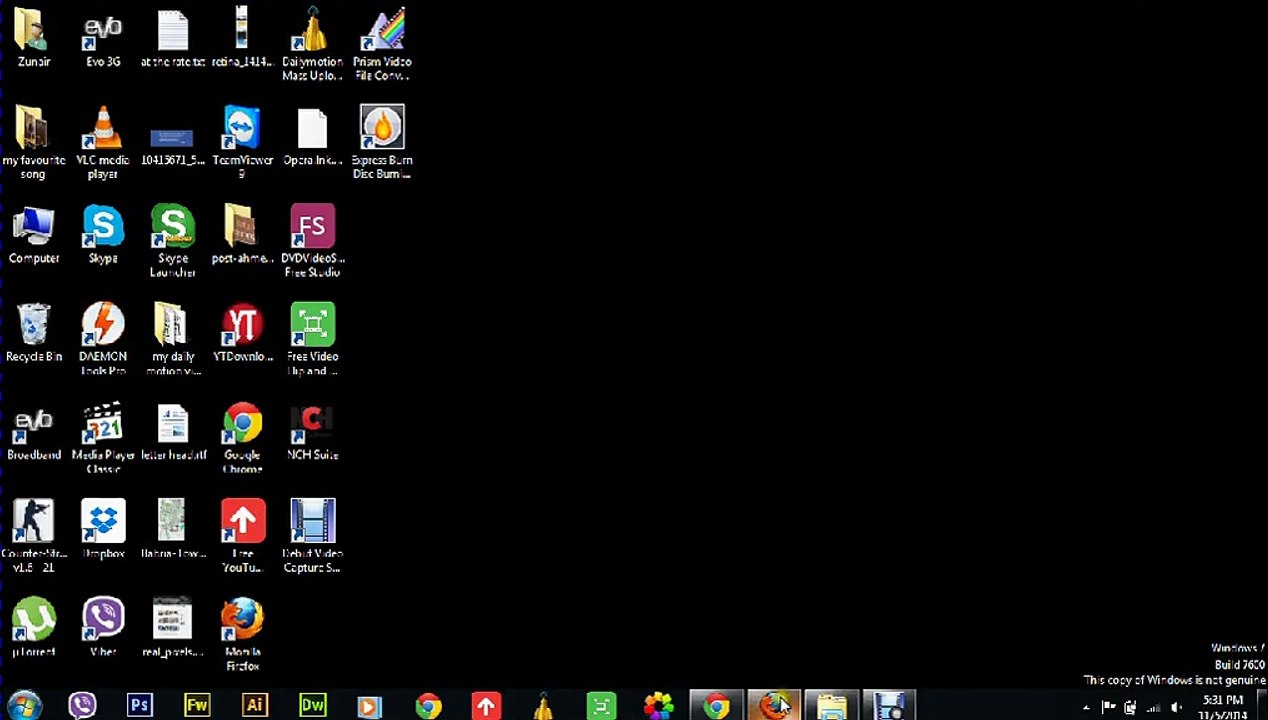Image resolution: width=1268 pixels, height=720 pixels.
Task: Open Dailymotion Mass Uploader desktop shortcut
Action: point(312,45)
